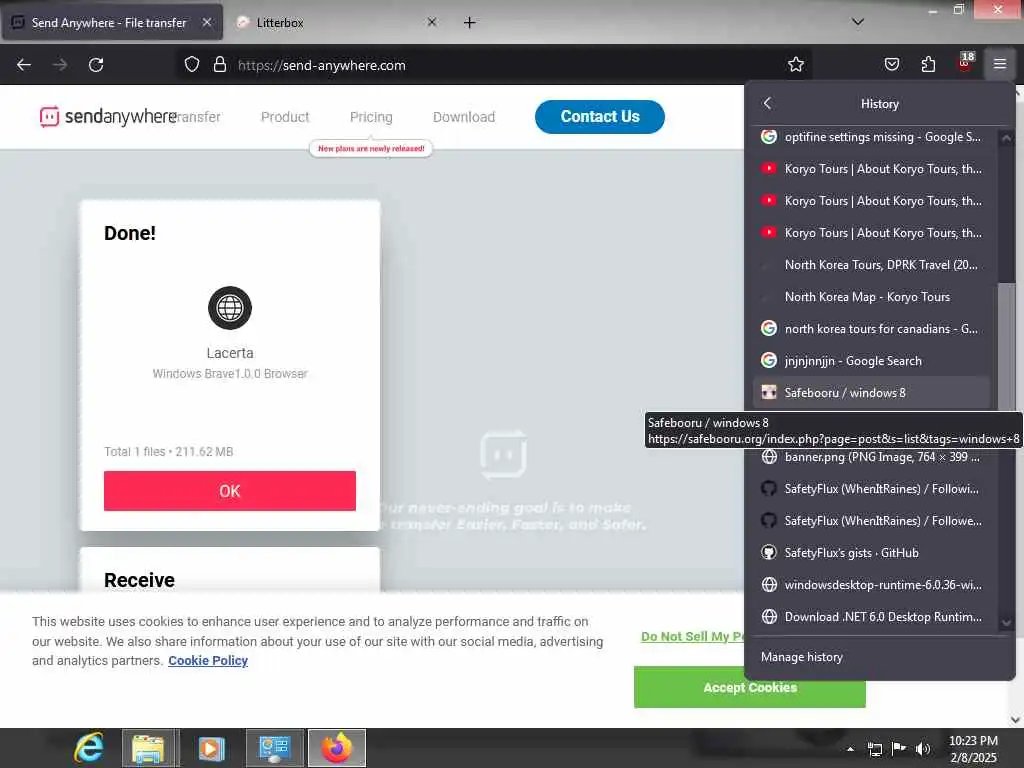Switch to the Litterbox tab

point(336,23)
